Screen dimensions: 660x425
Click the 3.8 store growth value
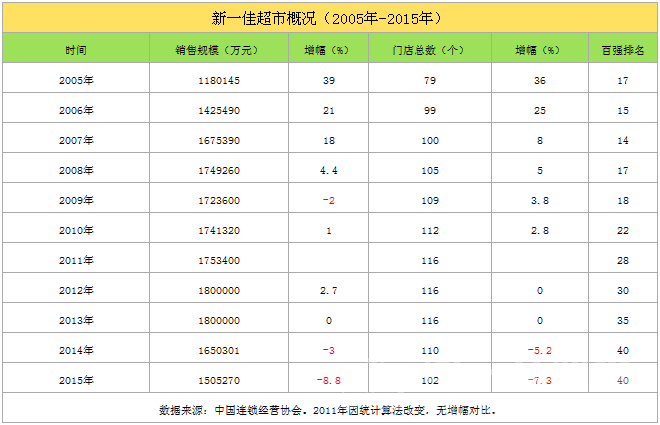(x=540, y=201)
